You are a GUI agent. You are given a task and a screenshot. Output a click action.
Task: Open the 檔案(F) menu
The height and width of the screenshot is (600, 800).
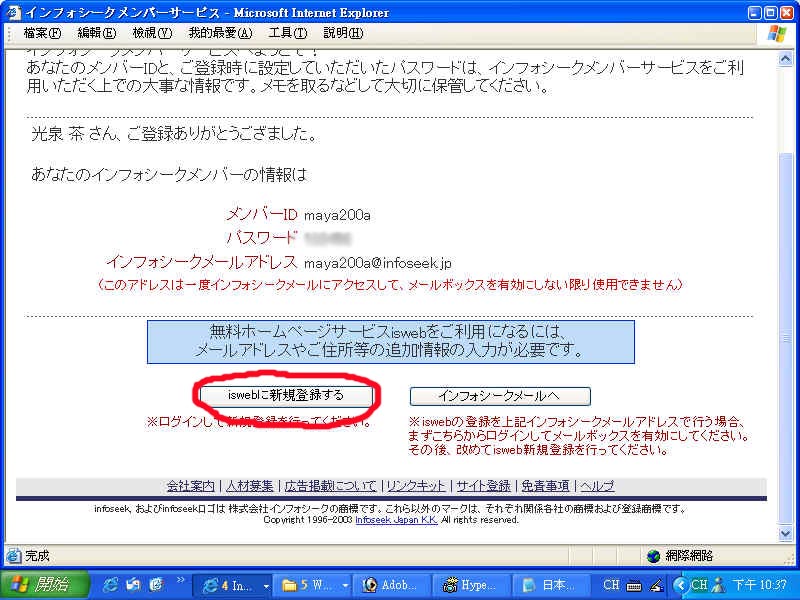42,33
